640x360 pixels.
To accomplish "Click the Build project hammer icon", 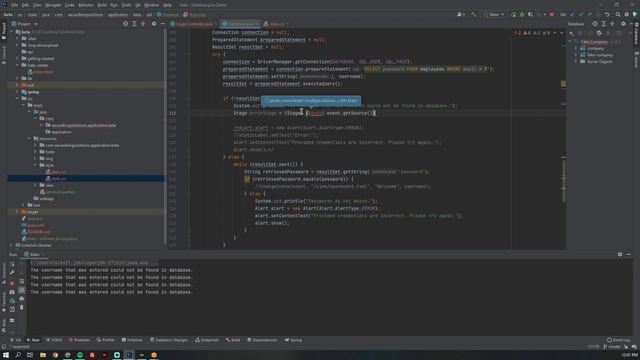I will tap(473, 14).
